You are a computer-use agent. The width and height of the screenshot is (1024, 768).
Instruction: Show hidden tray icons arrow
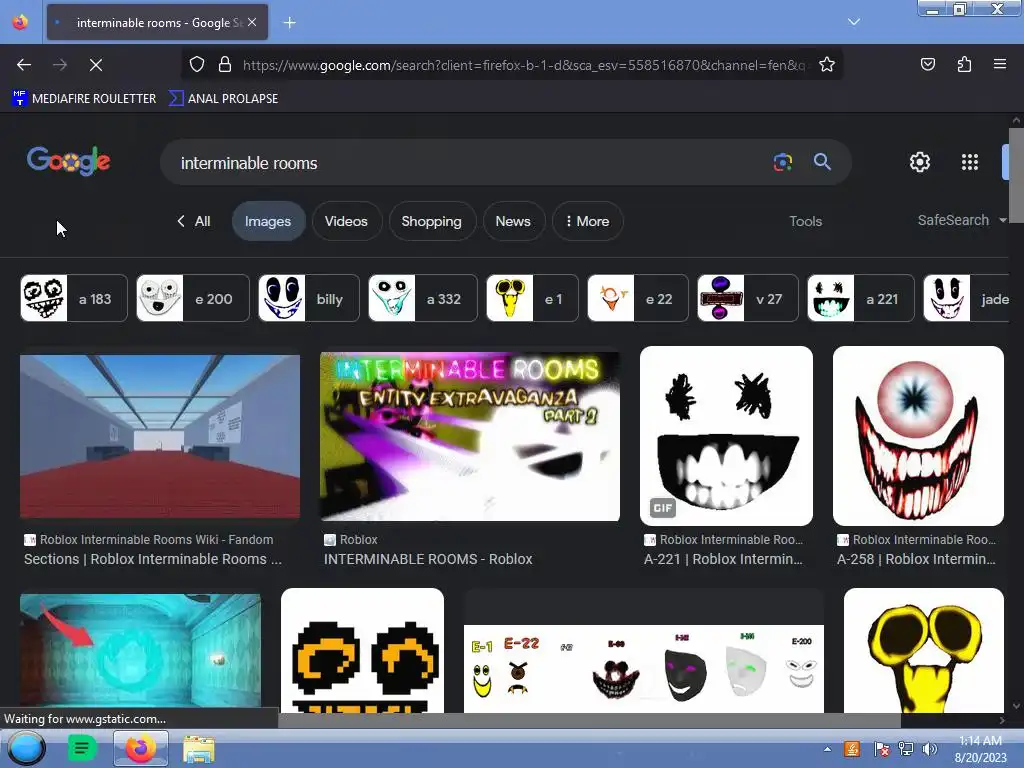[827, 749]
